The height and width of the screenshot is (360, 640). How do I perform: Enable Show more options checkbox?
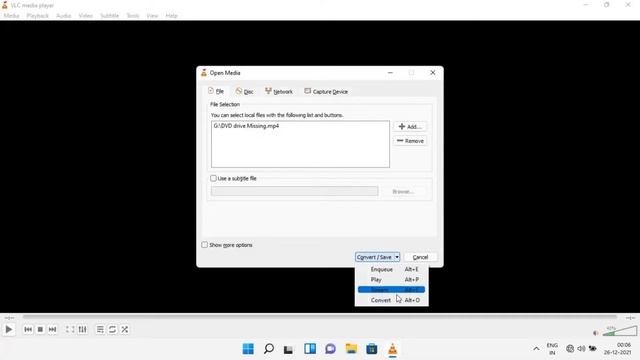[204, 245]
